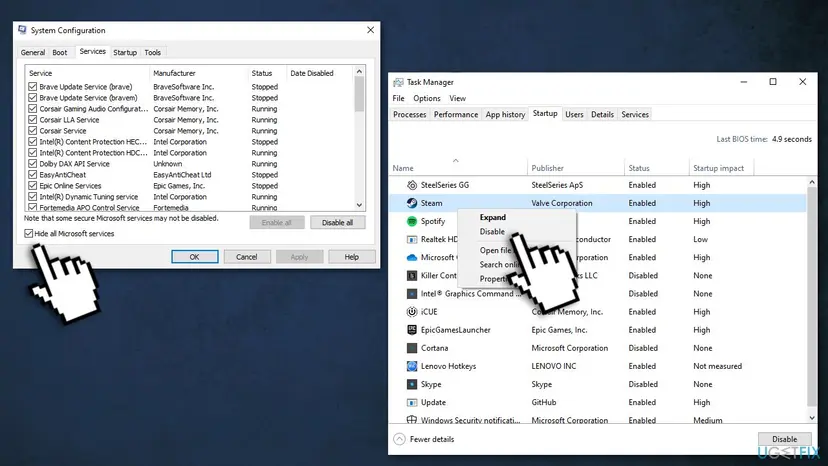Close the System Configuration window

tap(371, 30)
